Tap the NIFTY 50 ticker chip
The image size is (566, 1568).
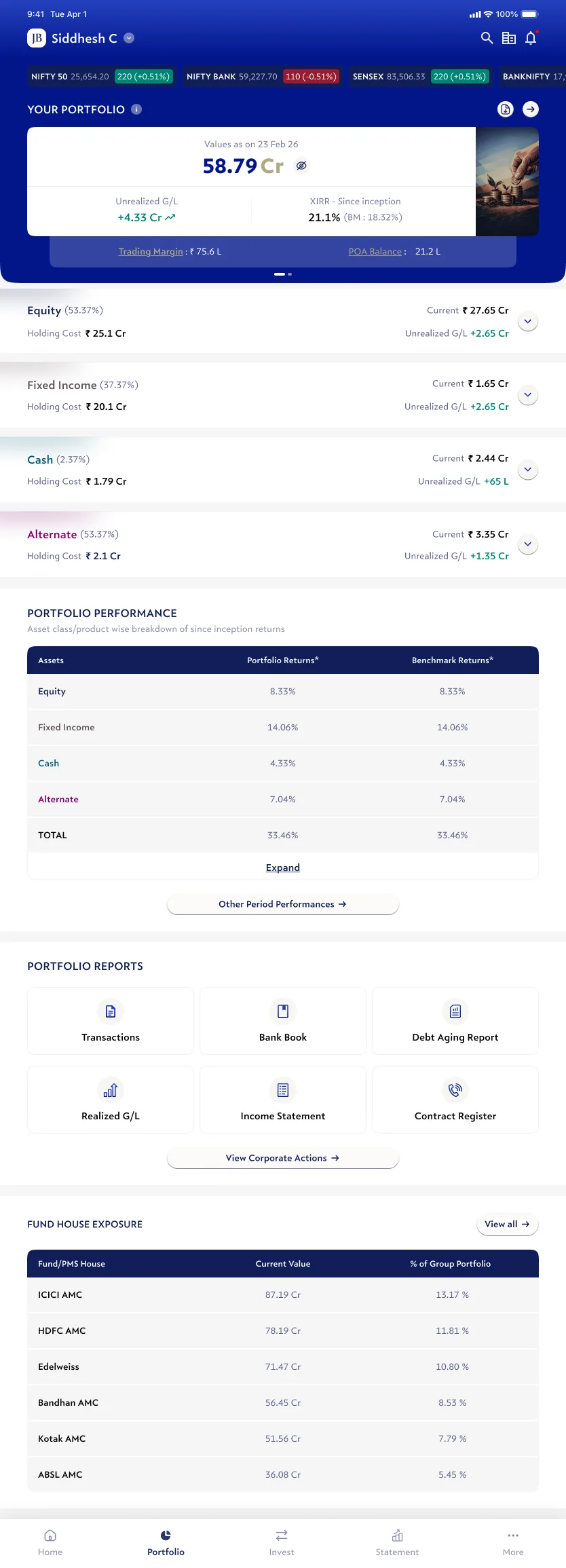[101, 77]
